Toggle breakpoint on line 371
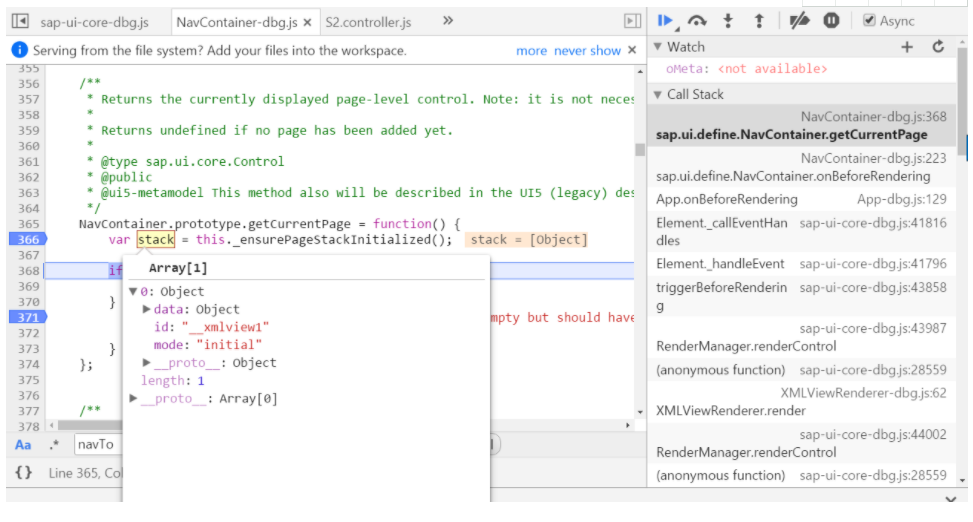 point(28,317)
